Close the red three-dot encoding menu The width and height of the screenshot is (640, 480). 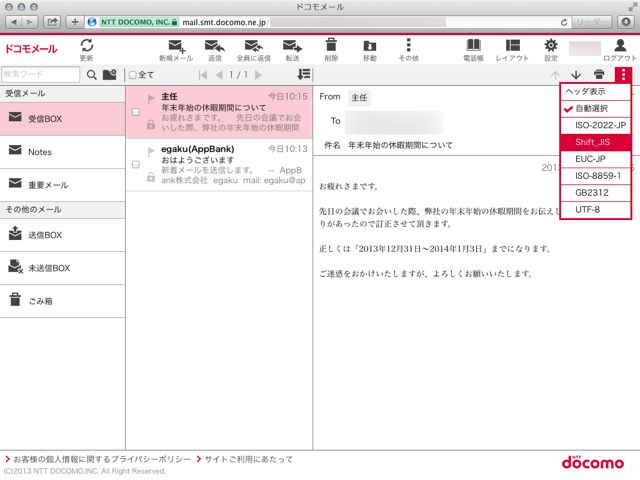click(x=623, y=75)
